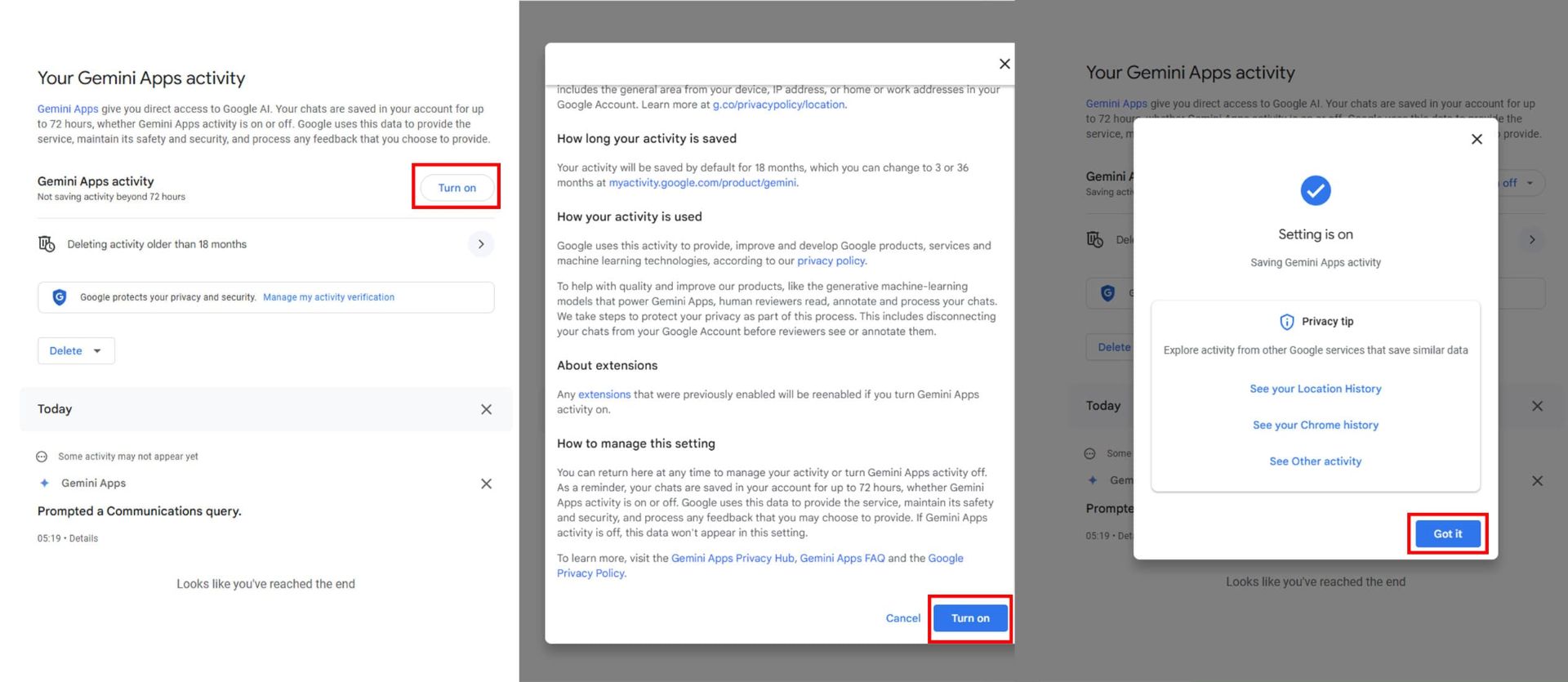Image resolution: width=1568 pixels, height=682 pixels.
Task: Open Manage my activity verification link
Action: tap(328, 297)
